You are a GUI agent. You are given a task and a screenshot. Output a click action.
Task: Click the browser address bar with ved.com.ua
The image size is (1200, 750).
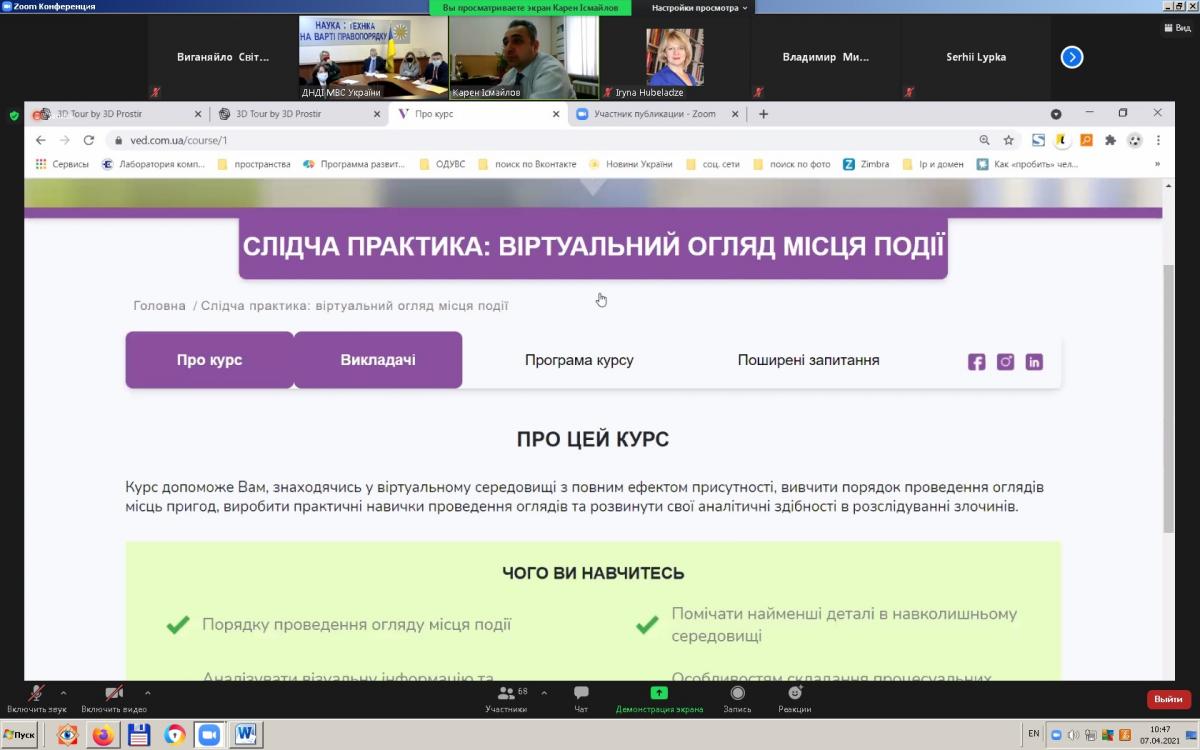[500, 141]
